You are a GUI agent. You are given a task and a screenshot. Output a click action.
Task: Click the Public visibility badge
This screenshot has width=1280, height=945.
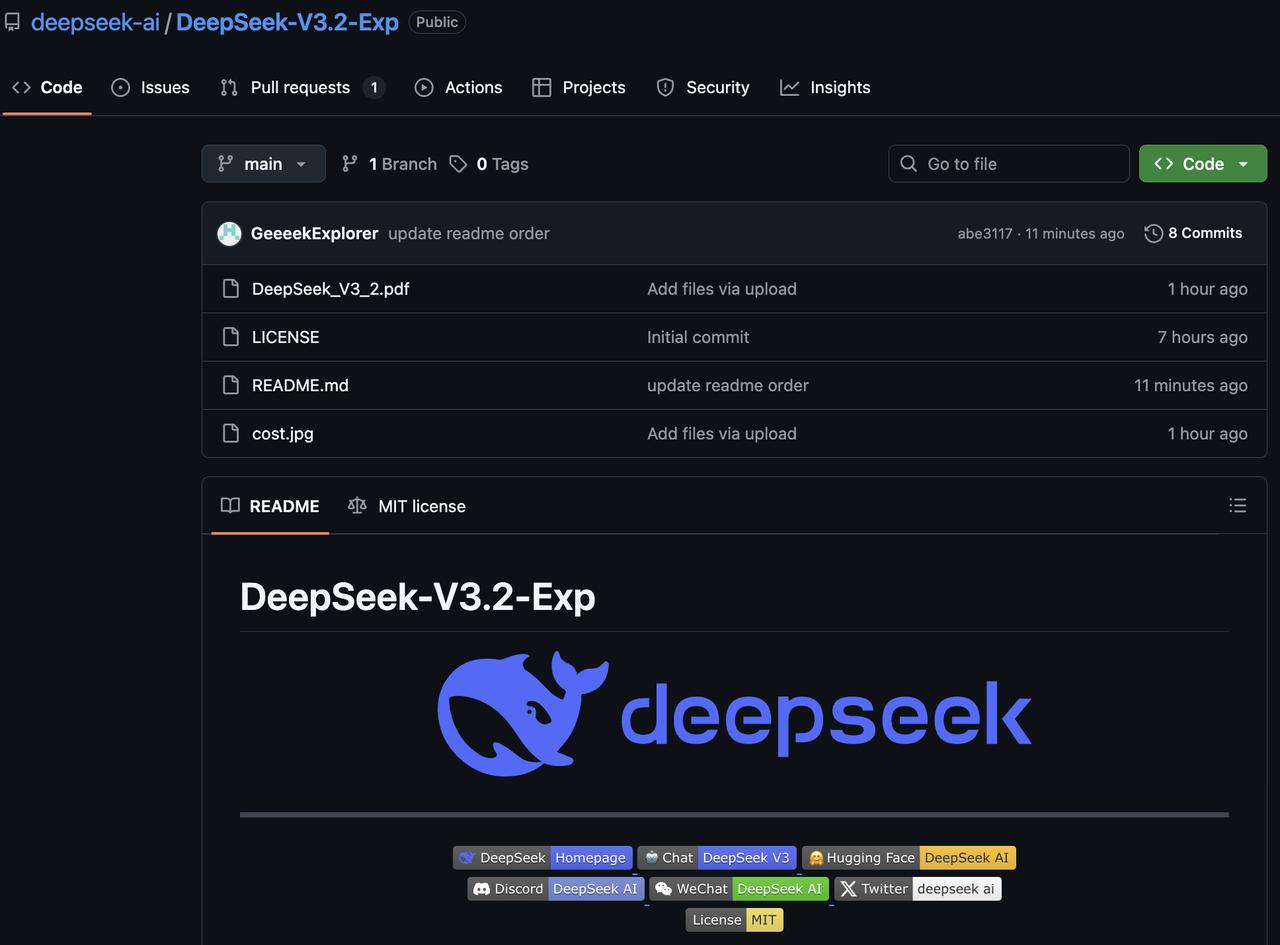pyautogui.click(x=437, y=22)
